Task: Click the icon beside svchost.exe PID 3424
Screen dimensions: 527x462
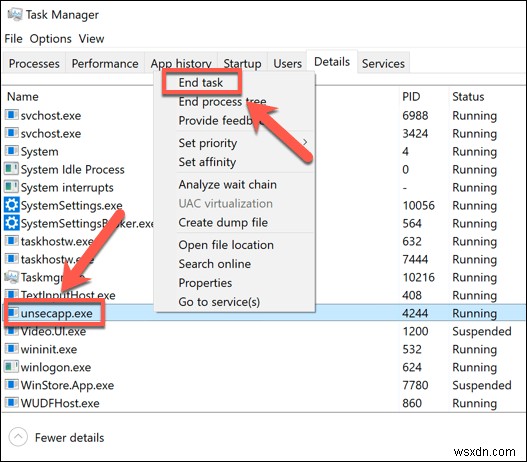Action: click(x=11, y=133)
